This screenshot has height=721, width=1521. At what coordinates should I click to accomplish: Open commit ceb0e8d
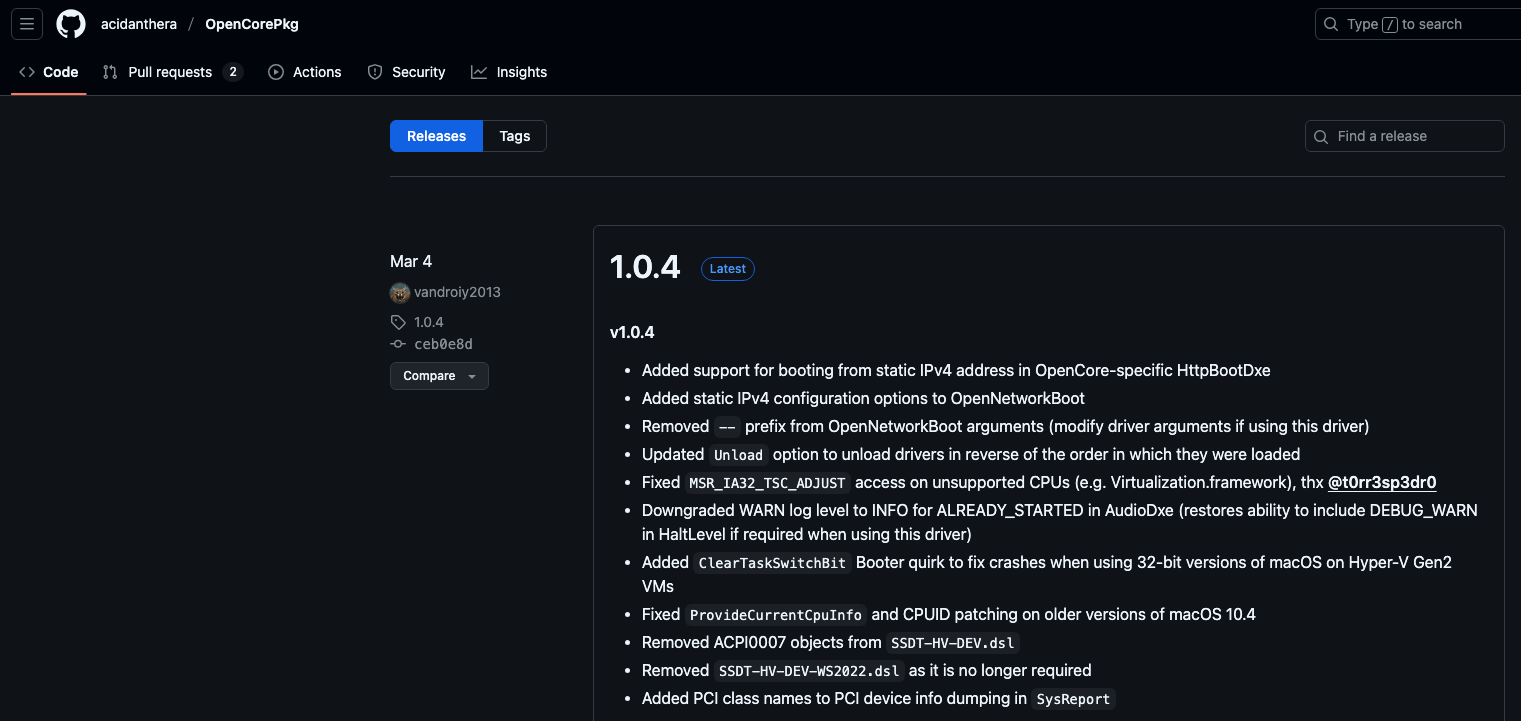pos(443,344)
